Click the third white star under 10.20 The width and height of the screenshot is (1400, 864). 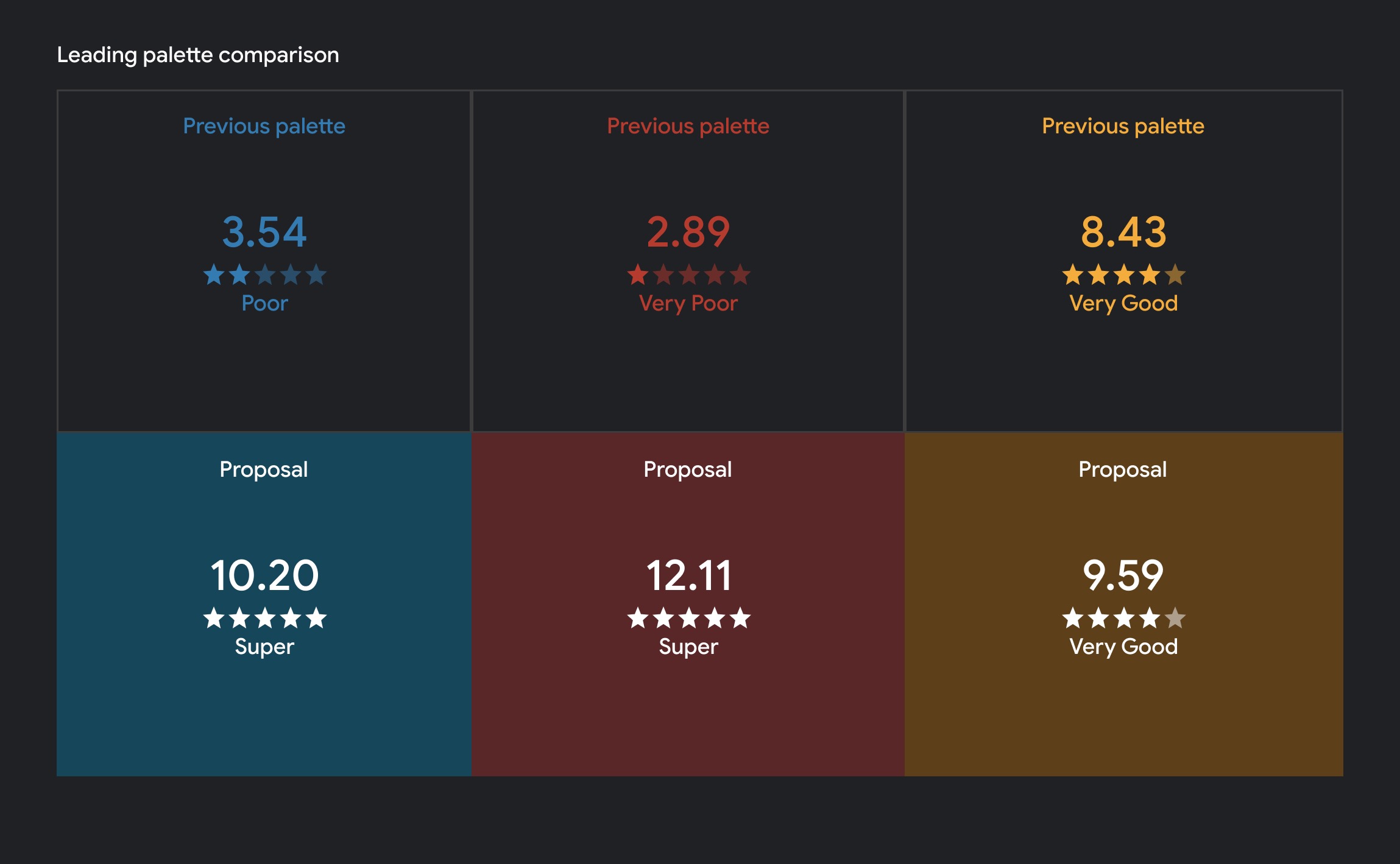[x=264, y=619]
